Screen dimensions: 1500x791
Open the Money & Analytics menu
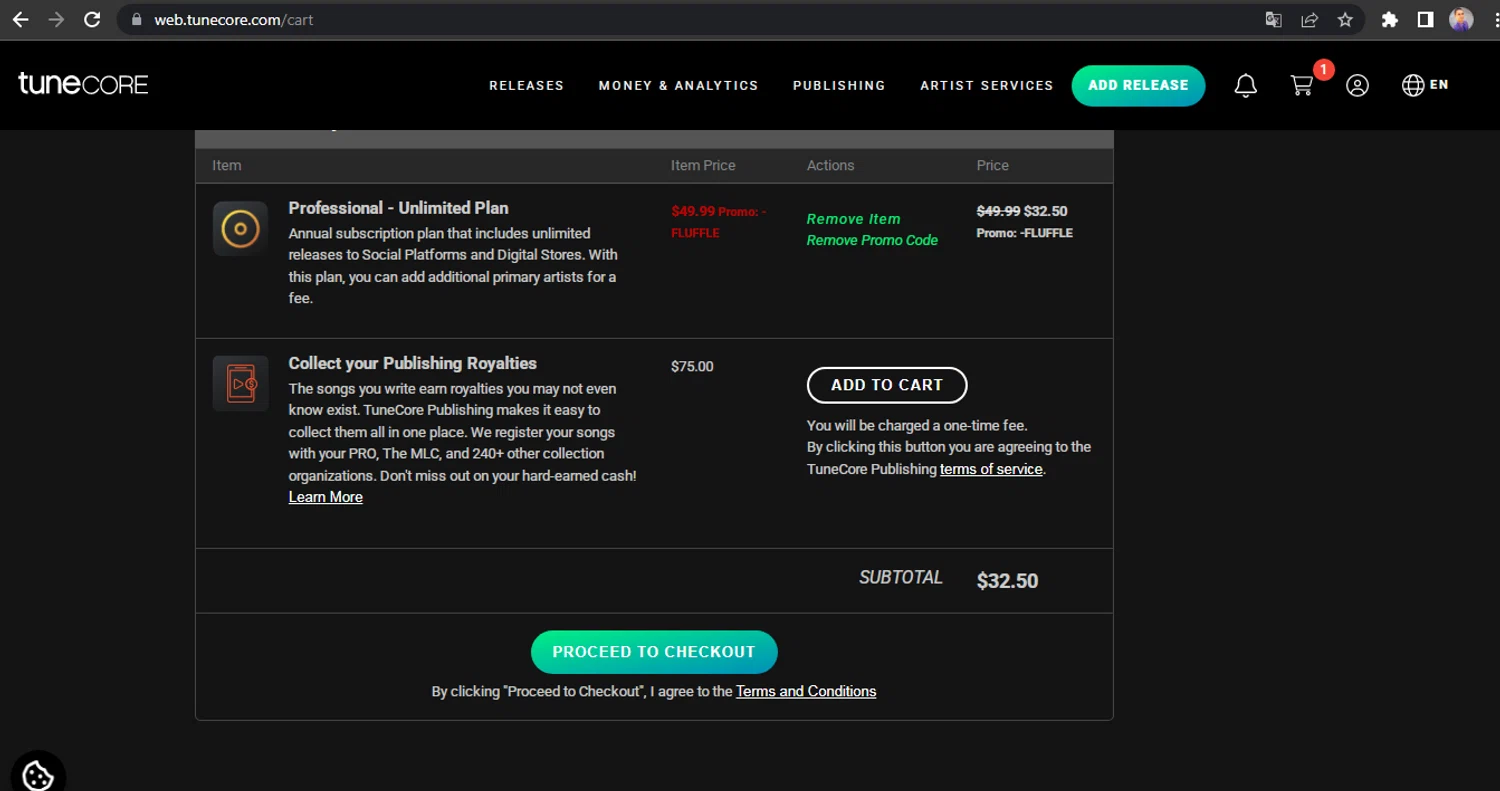pyautogui.click(x=678, y=85)
